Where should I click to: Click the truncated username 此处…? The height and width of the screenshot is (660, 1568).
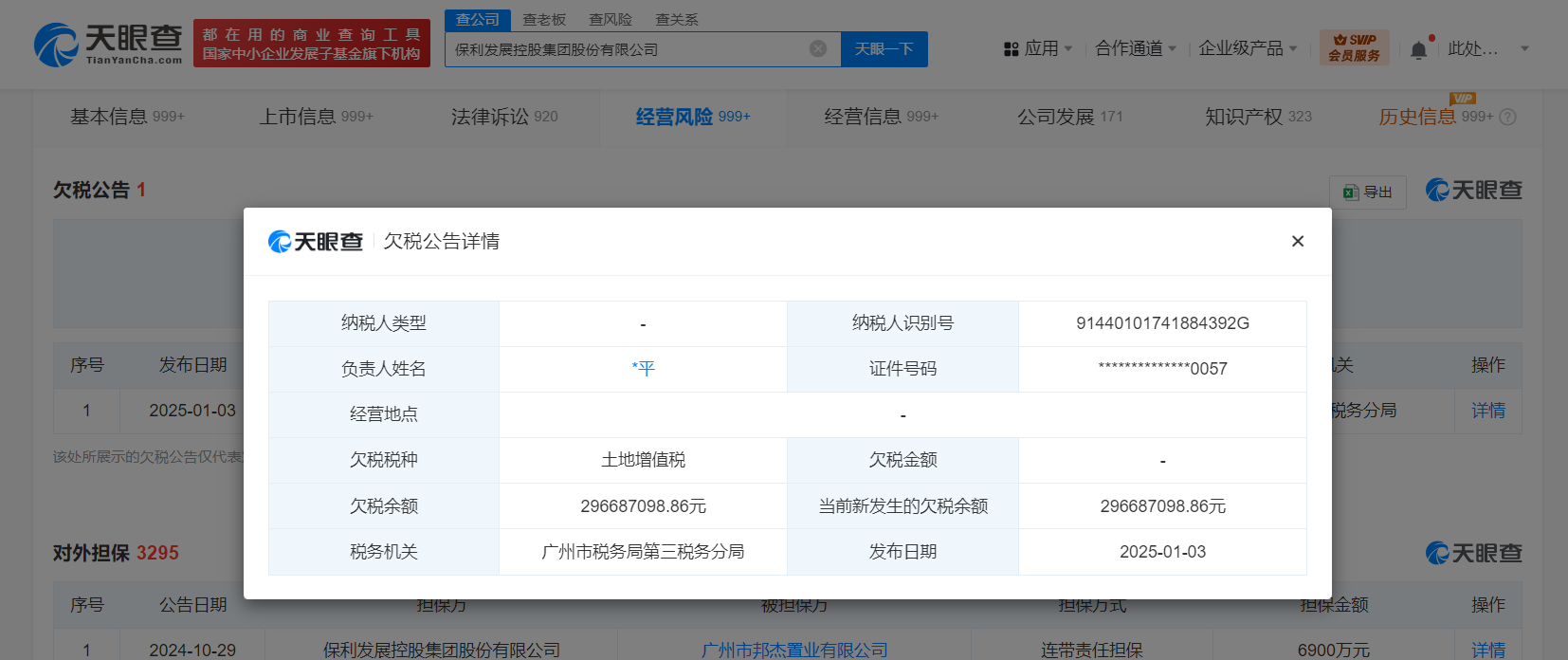1473,48
